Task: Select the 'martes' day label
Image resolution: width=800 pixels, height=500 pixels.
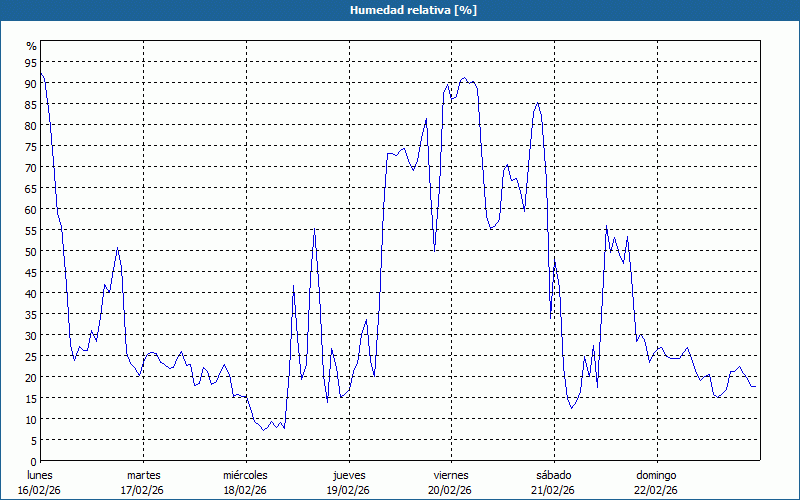Action: click(x=143, y=475)
